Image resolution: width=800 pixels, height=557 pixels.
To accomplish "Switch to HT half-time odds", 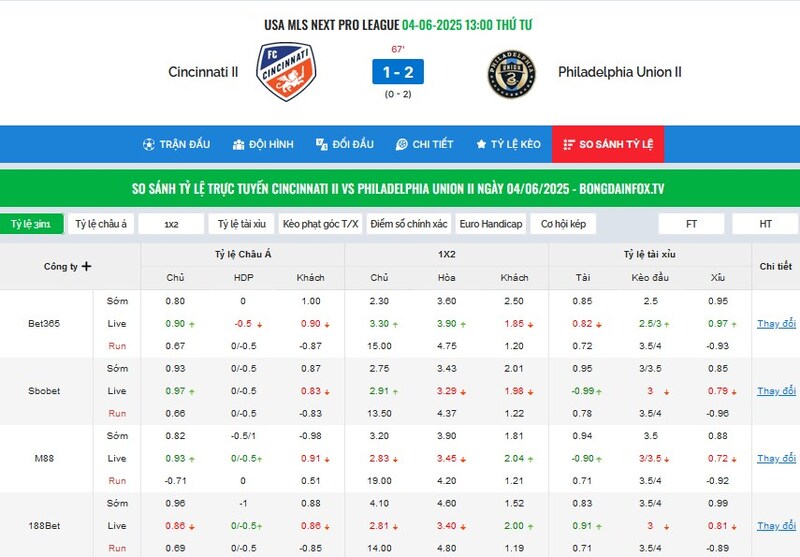I will (765, 224).
